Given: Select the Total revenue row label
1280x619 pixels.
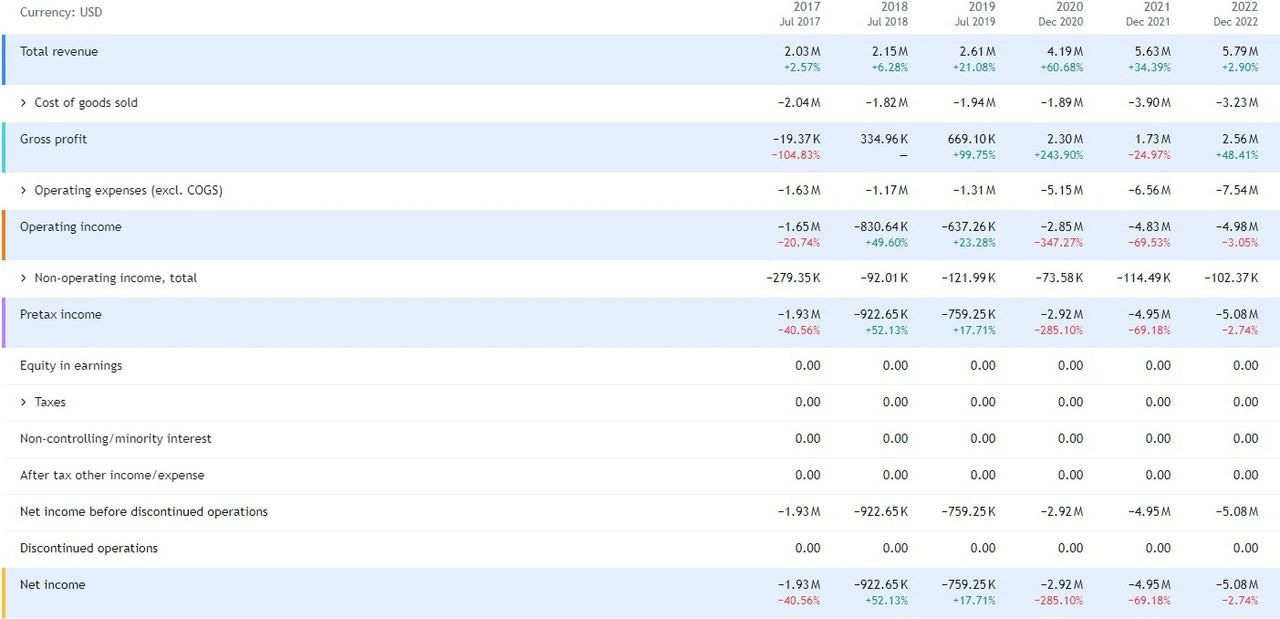Looking at the screenshot, I should [59, 52].
